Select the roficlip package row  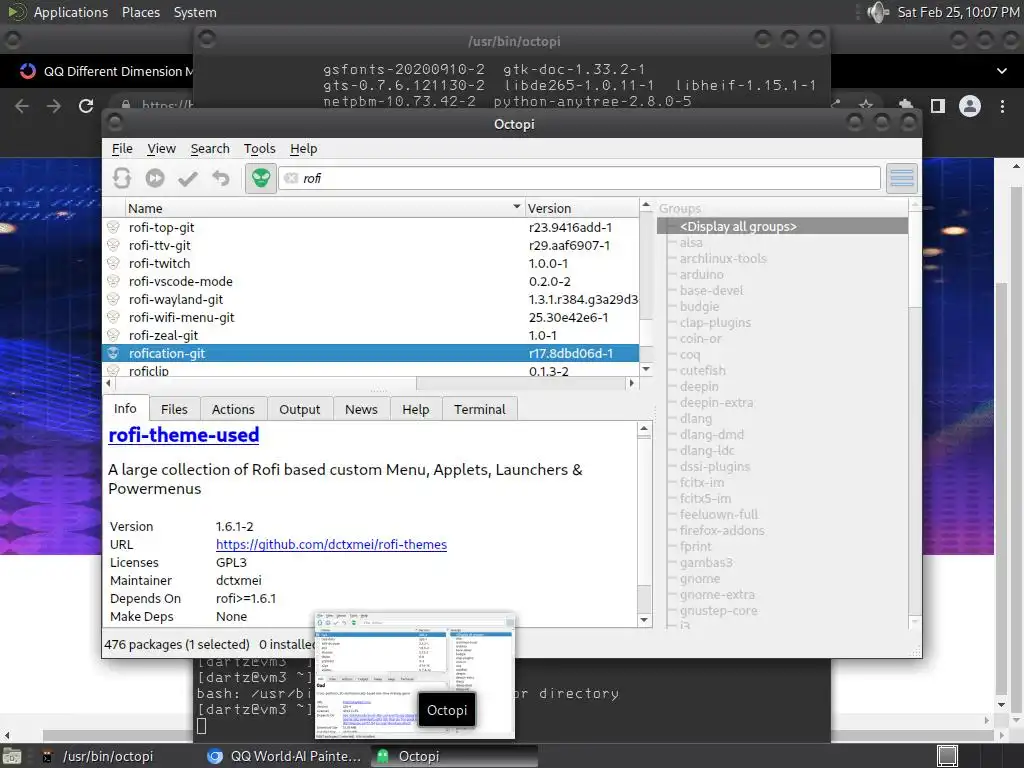coord(370,370)
